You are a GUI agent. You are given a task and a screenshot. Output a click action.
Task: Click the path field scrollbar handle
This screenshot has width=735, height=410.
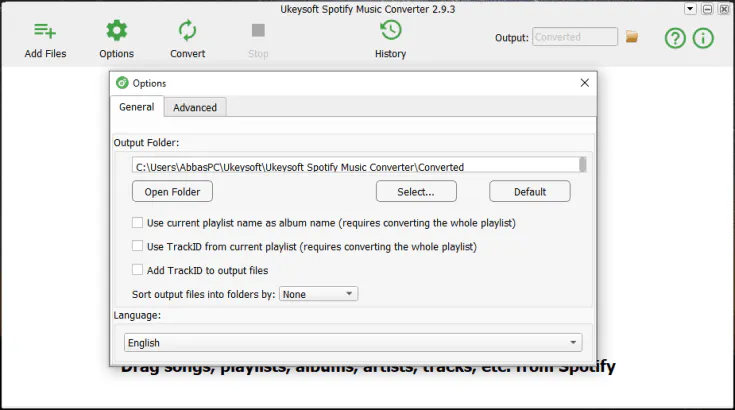pyautogui.click(x=583, y=165)
